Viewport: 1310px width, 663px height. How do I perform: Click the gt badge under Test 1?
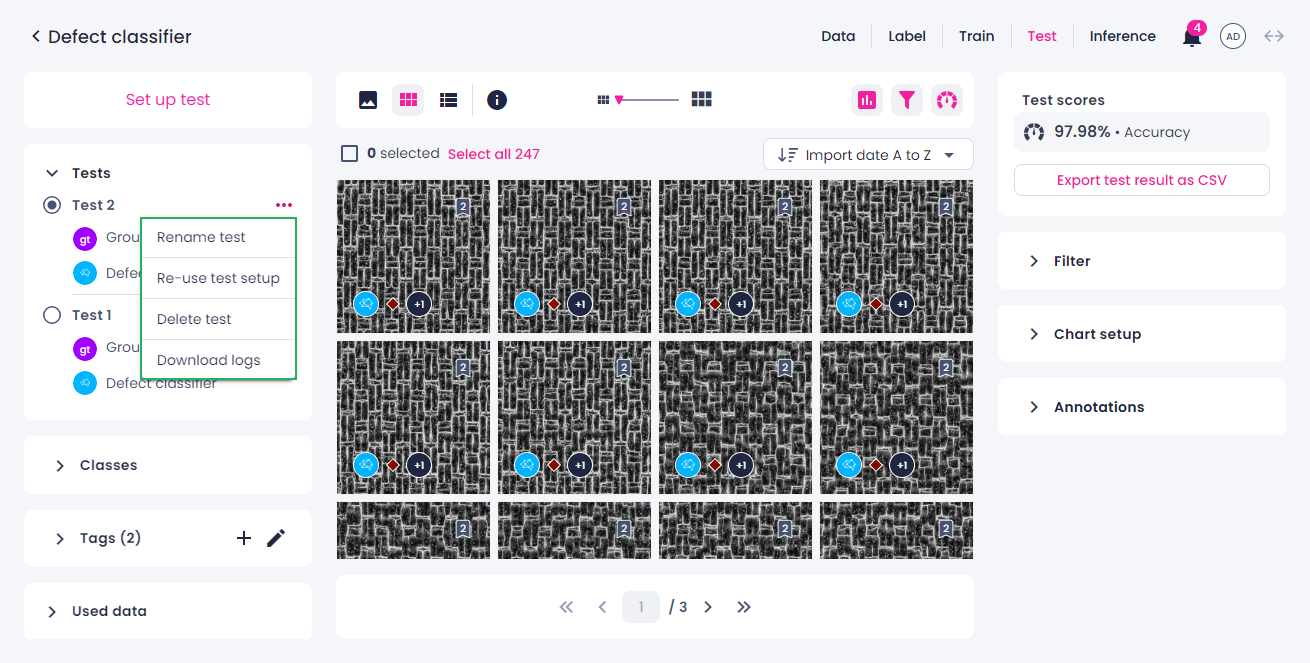pyautogui.click(x=86, y=348)
